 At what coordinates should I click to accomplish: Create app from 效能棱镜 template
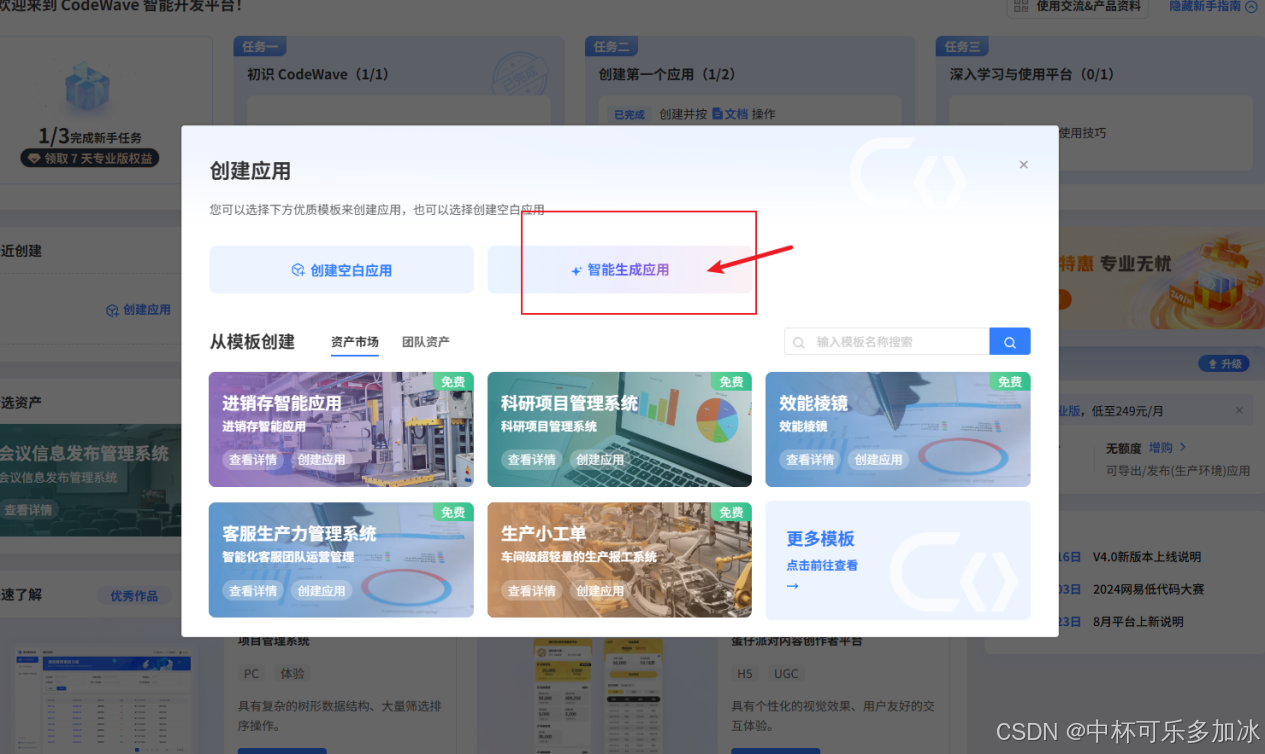point(878,460)
